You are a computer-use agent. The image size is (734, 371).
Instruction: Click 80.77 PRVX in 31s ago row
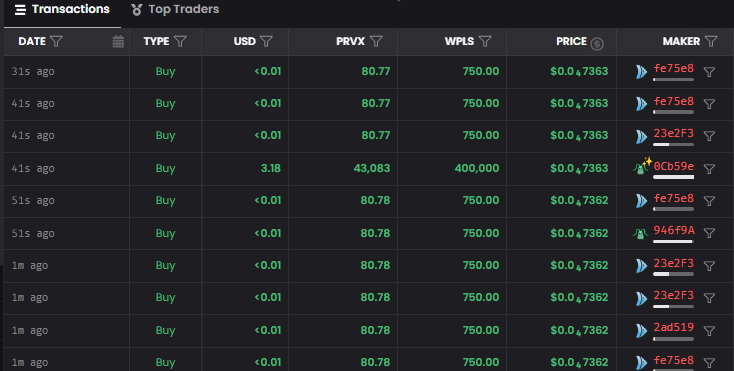(375, 71)
